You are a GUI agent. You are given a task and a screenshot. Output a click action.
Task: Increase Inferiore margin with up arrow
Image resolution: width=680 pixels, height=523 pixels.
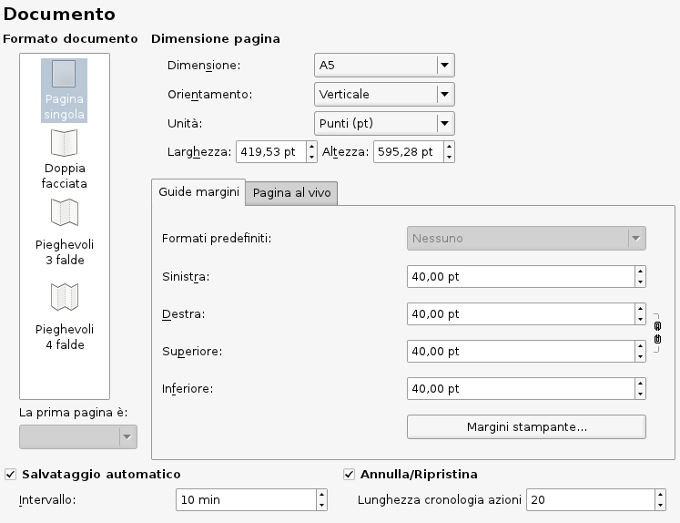point(641,383)
